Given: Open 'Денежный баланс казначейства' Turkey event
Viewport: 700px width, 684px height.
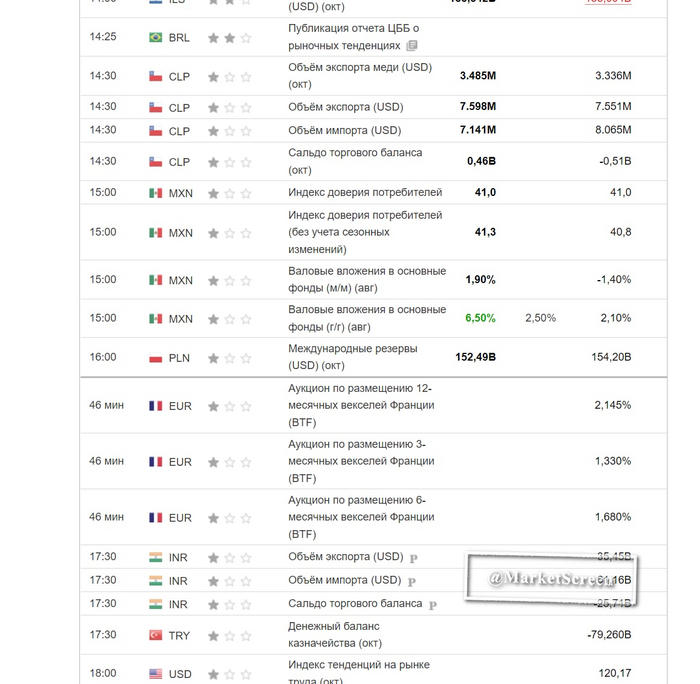Looking at the screenshot, I should tap(334, 627).
